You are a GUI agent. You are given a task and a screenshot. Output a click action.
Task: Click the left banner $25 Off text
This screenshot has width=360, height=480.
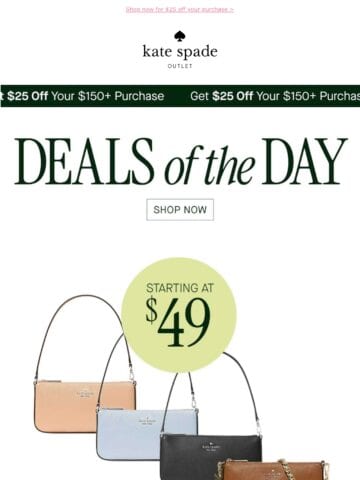(28, 96)
